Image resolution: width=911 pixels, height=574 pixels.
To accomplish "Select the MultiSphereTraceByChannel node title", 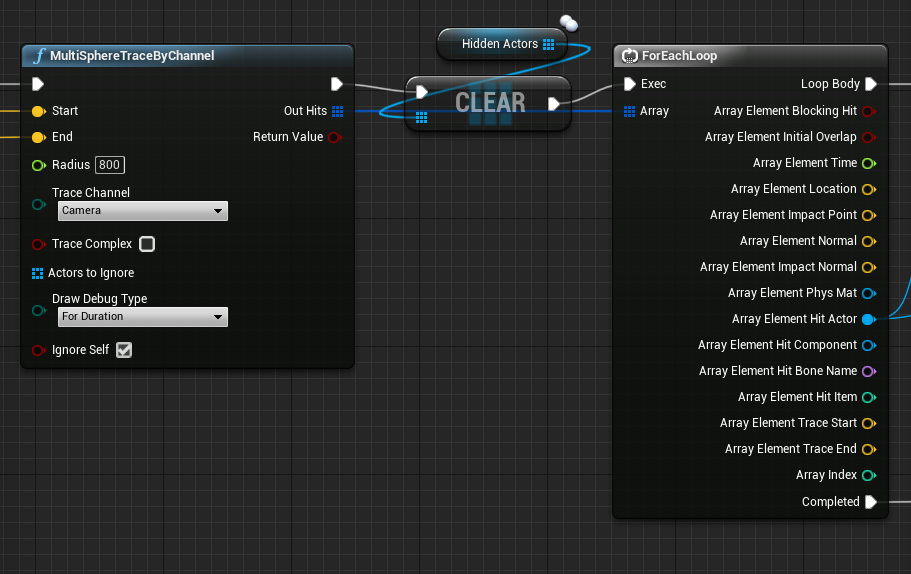I will (x=132, y=56).
